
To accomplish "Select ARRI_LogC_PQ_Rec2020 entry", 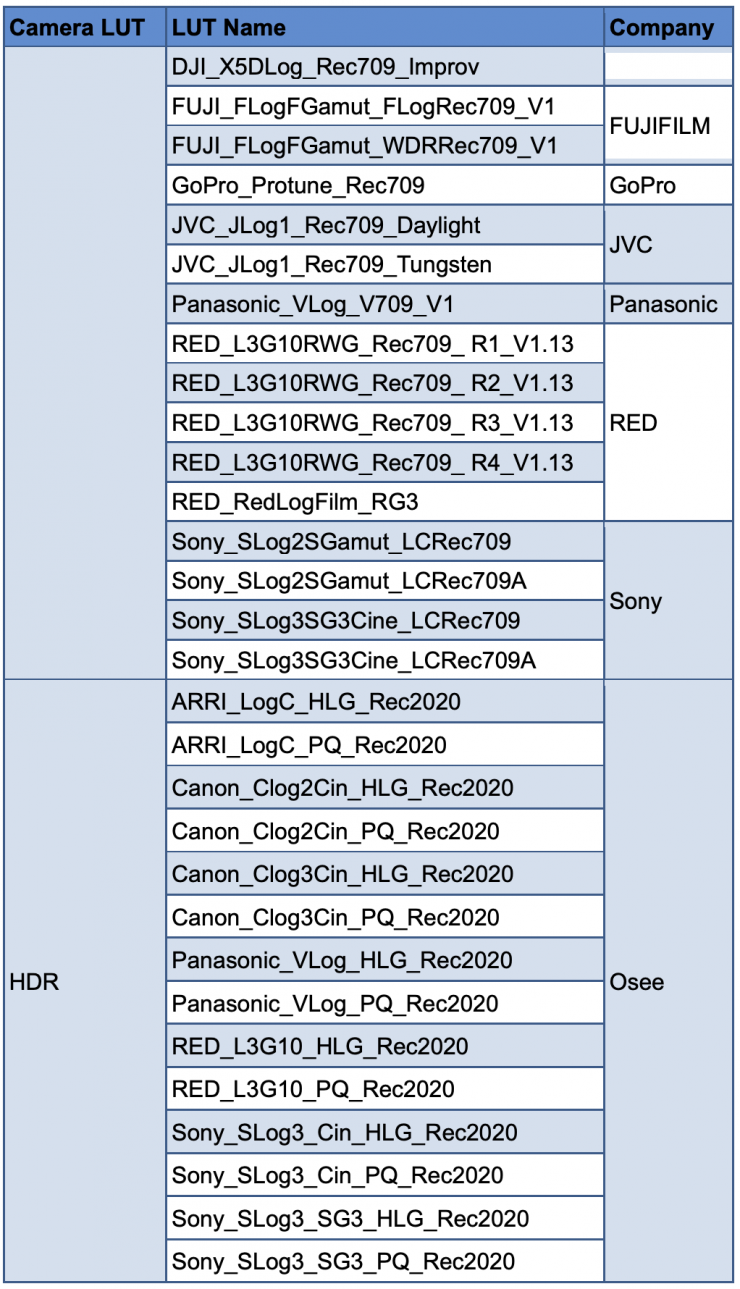I will tap(309, 745).
